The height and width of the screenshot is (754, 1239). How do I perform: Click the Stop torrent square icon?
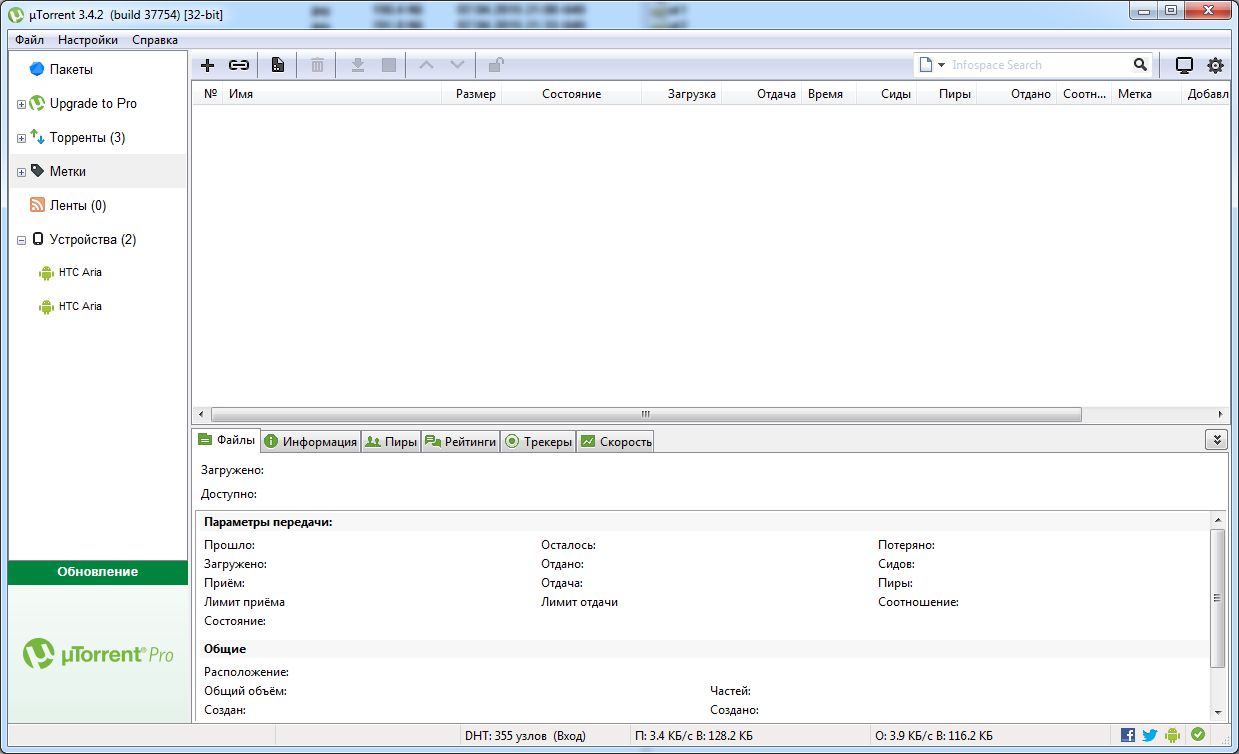pos(389,65)
